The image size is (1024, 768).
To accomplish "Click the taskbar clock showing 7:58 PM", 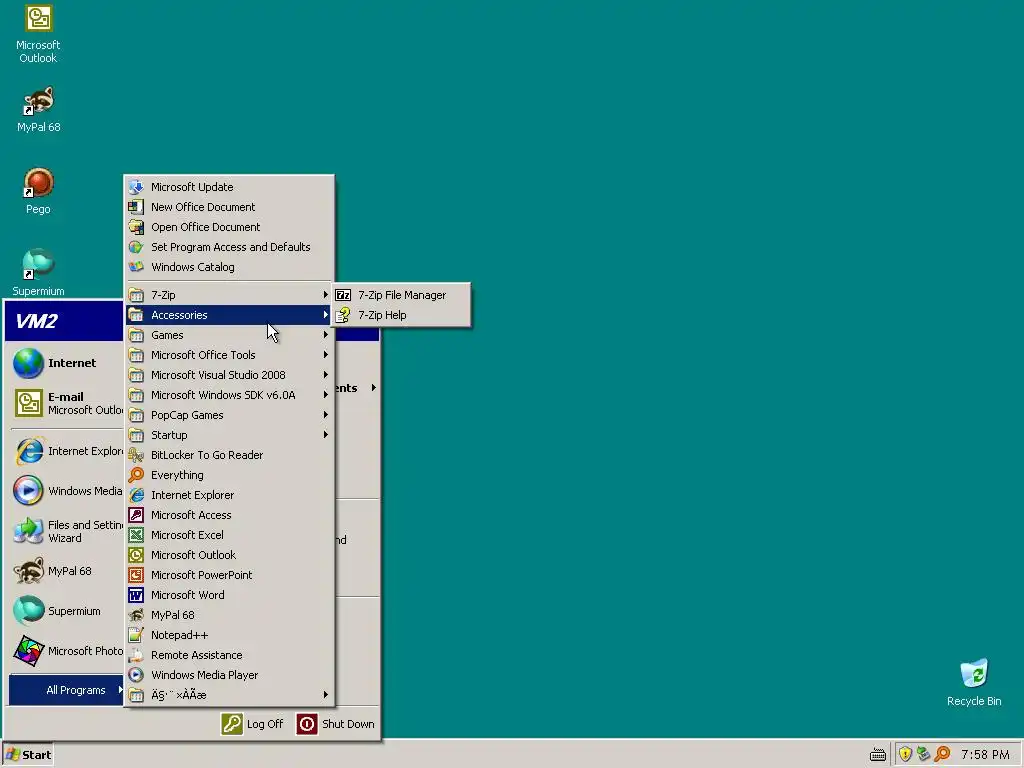I will [985, 755].
